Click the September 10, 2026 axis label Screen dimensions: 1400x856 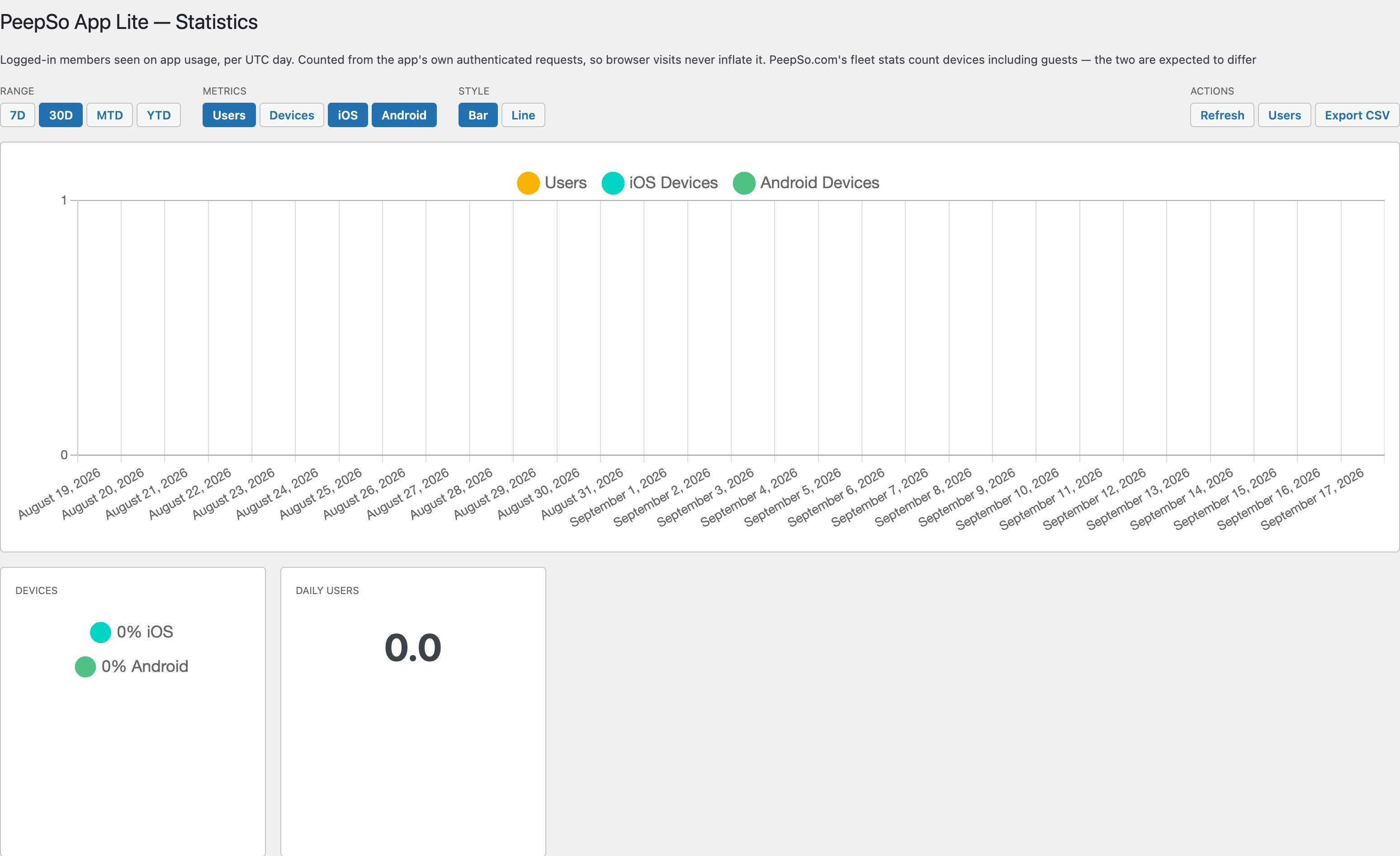1007,499
